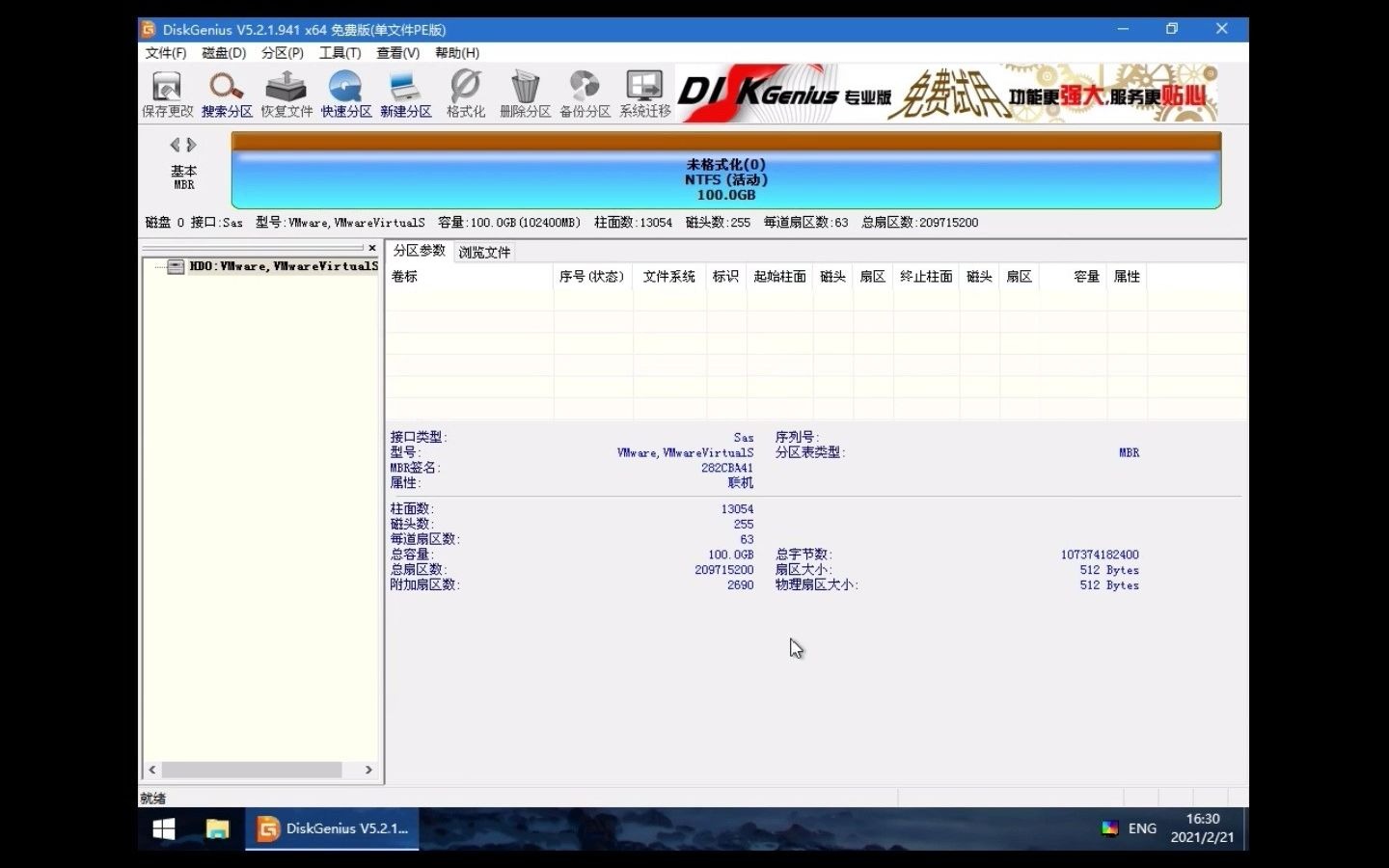Click the colorful tray icon beside ENG

click(1110, 828)
